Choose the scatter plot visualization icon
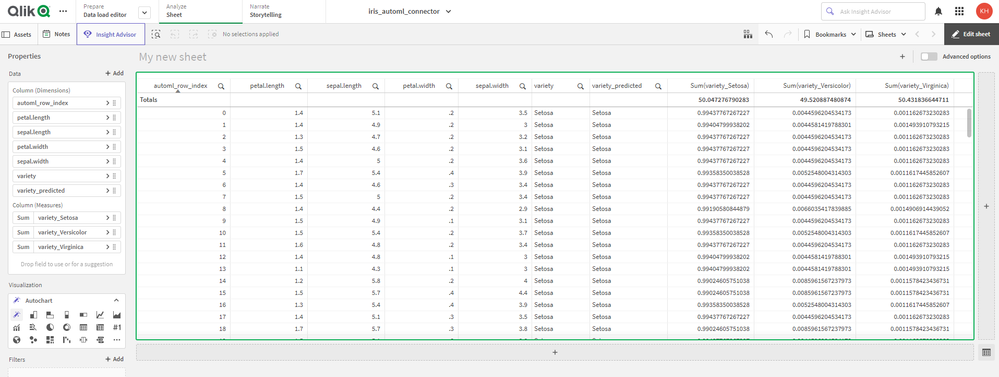Screen dimensions: 999x377 [34, 340]
